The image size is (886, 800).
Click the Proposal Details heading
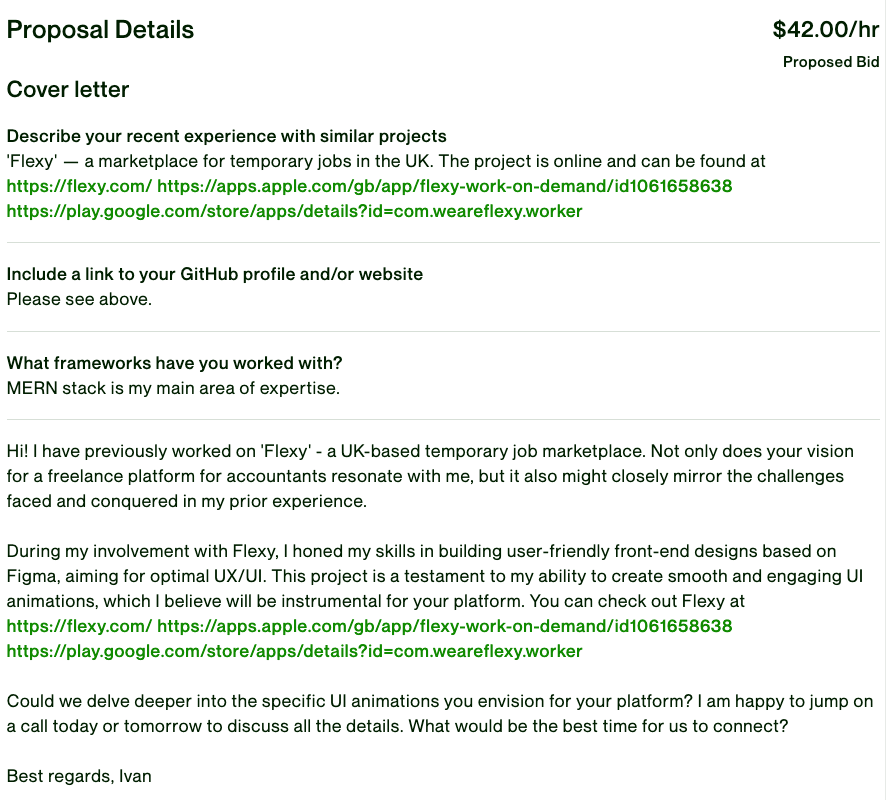click(100, 30)
